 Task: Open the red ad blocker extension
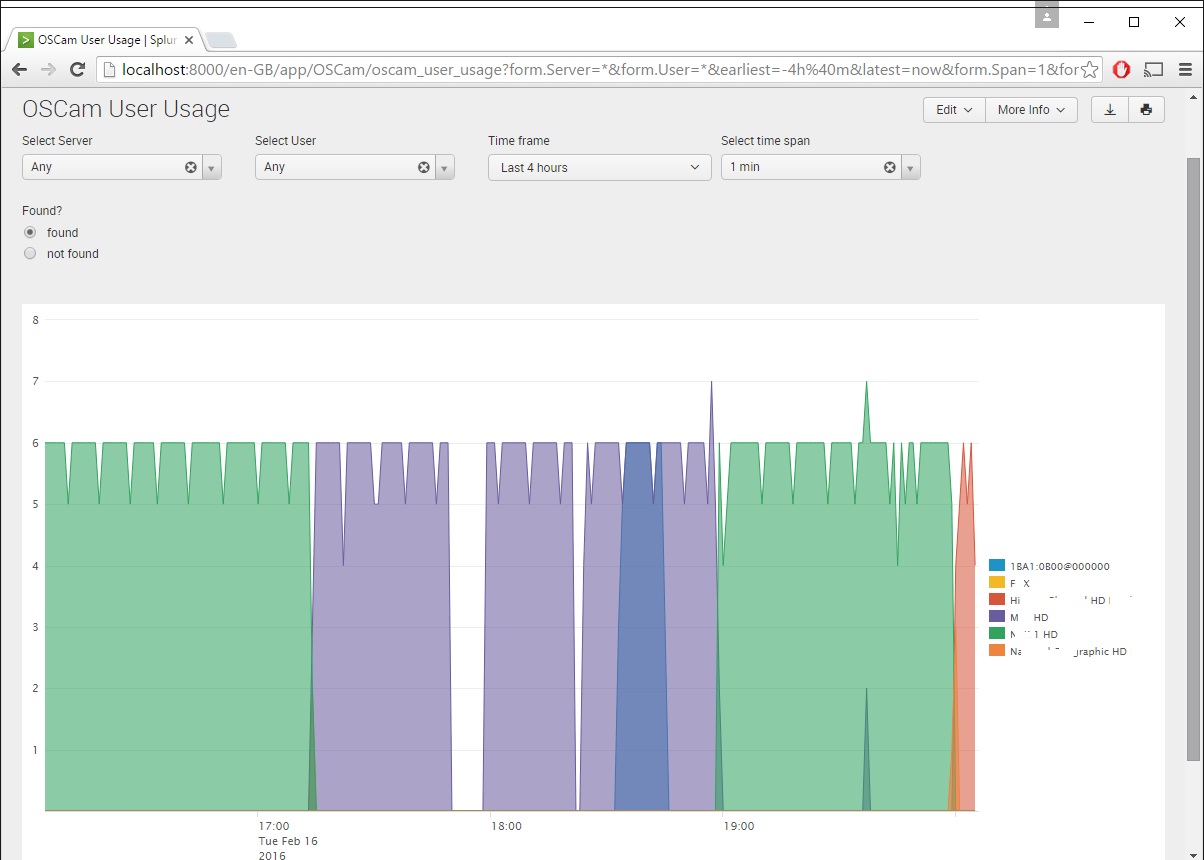point(1122,70)
